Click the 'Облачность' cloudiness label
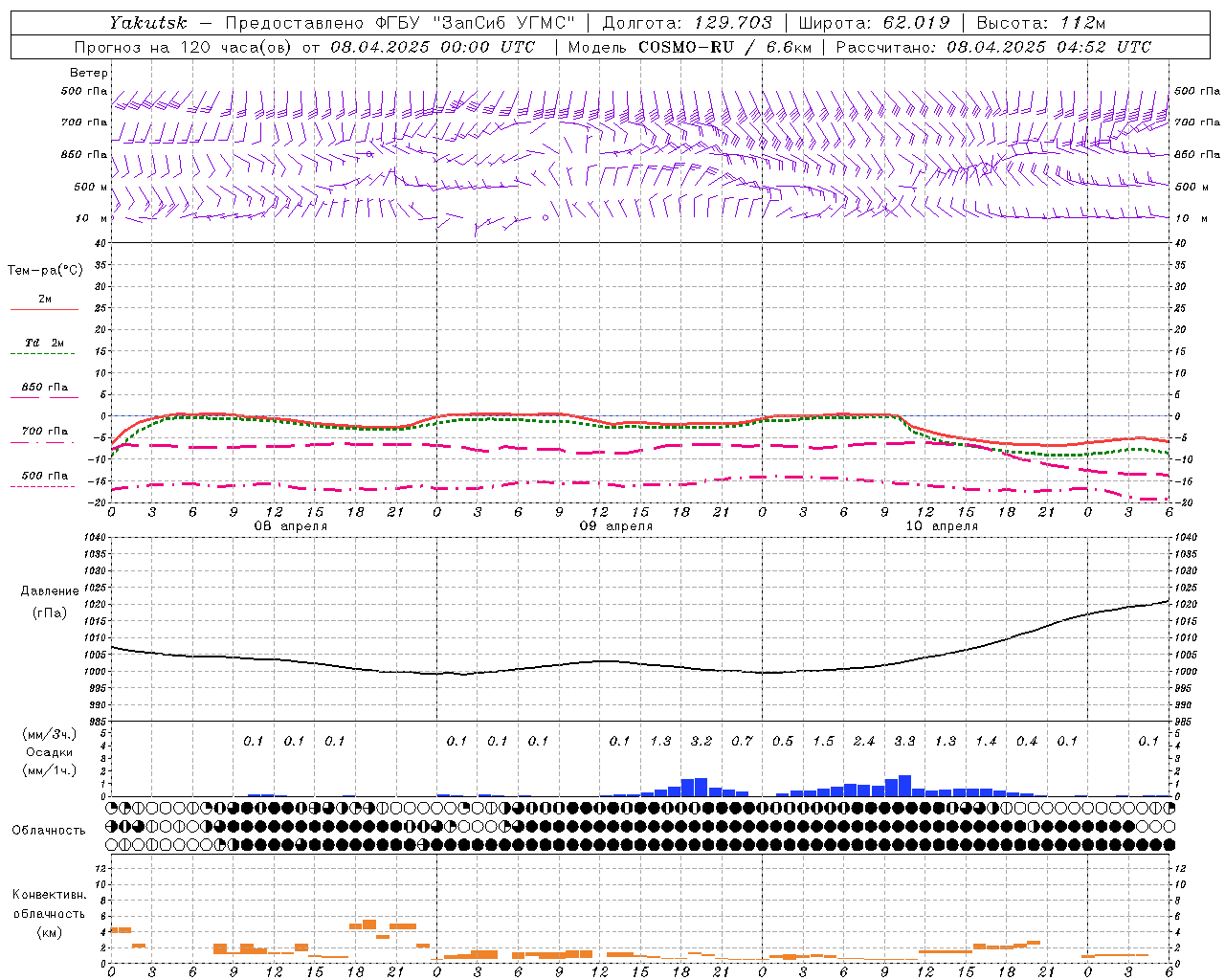Viewport: 1225px width, 980px height. (49, 831)
